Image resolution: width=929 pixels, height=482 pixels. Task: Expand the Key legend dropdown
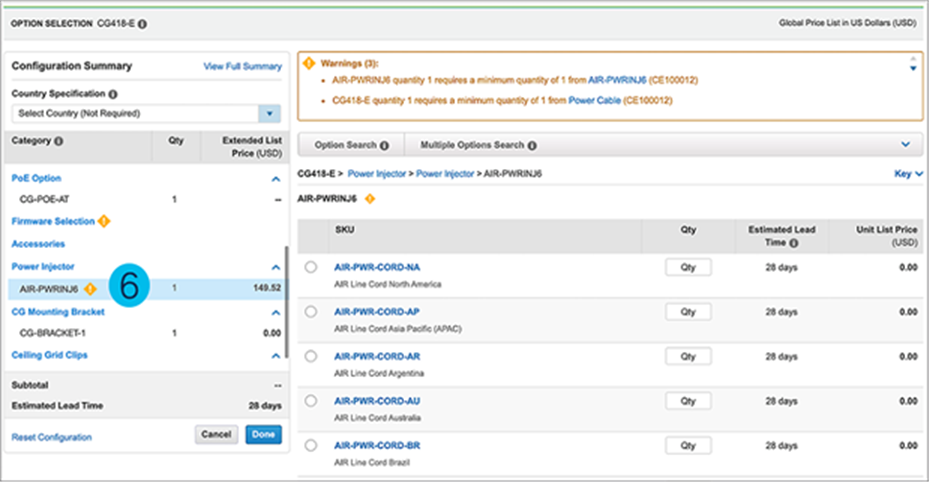tap(908, 173)
